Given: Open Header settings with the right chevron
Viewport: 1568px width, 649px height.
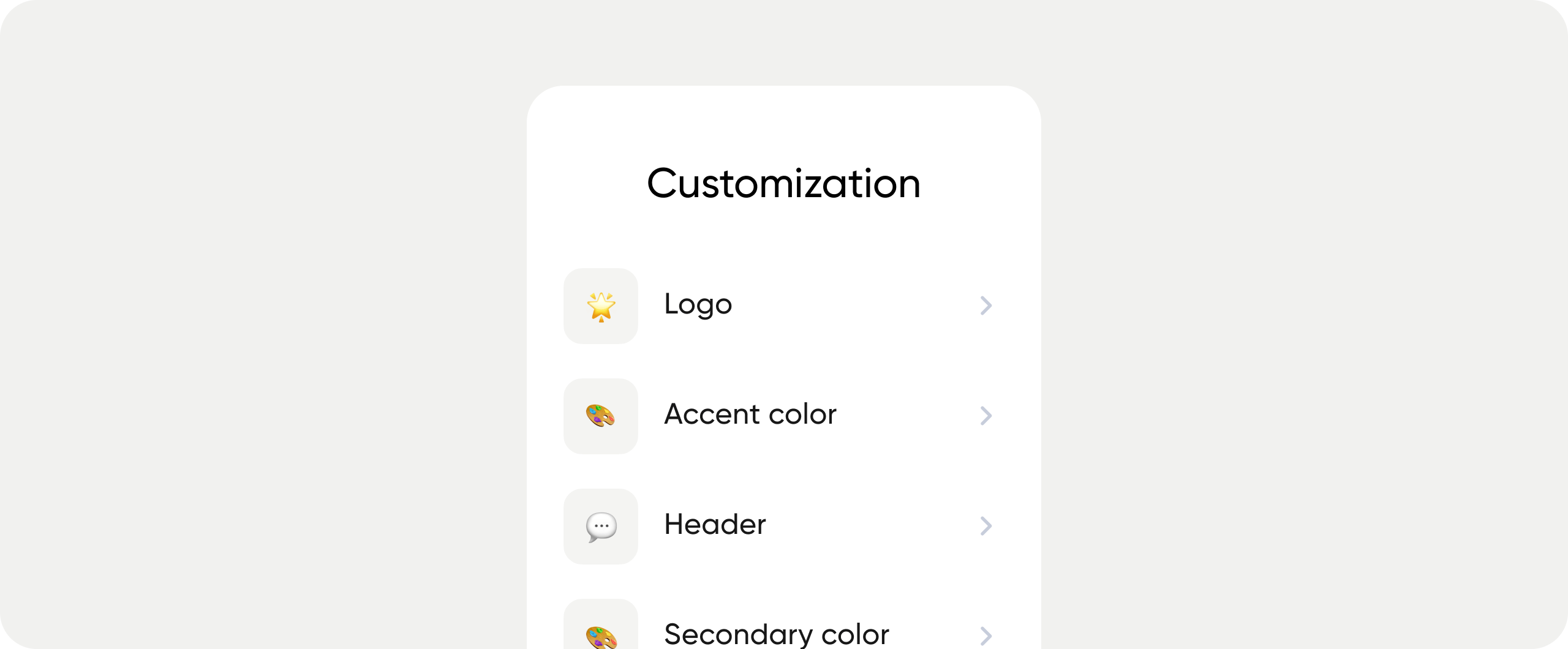Looking at the screenshot, I should coord(986,526).
